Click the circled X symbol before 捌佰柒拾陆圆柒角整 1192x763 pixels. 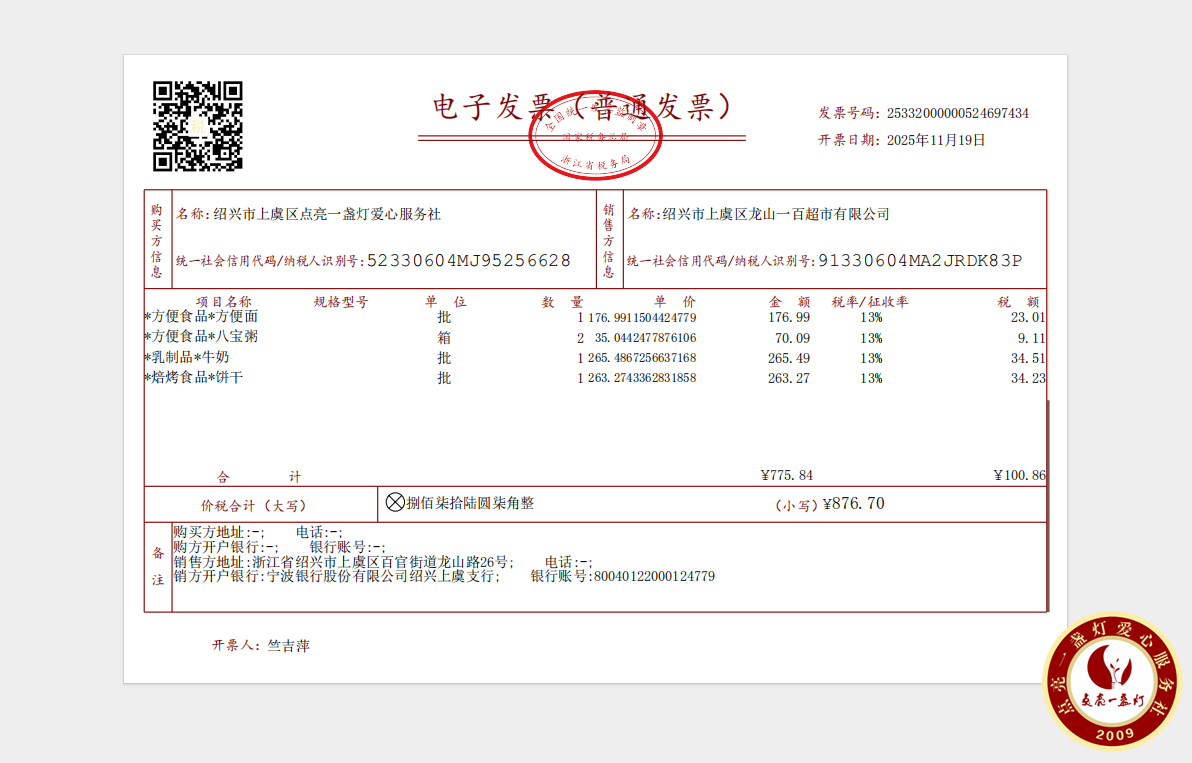point(395,503)
